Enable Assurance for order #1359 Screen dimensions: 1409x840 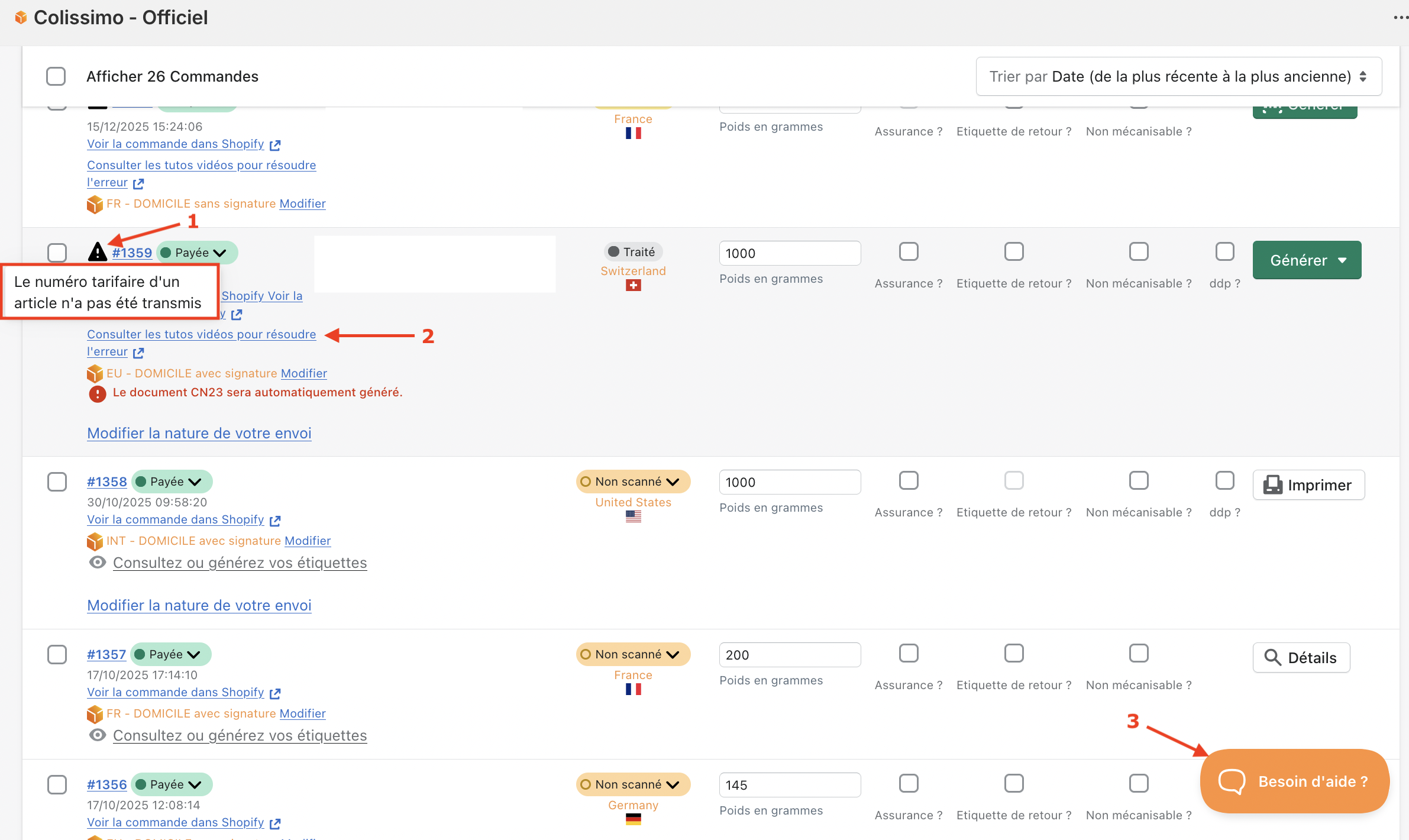[908, 252]
